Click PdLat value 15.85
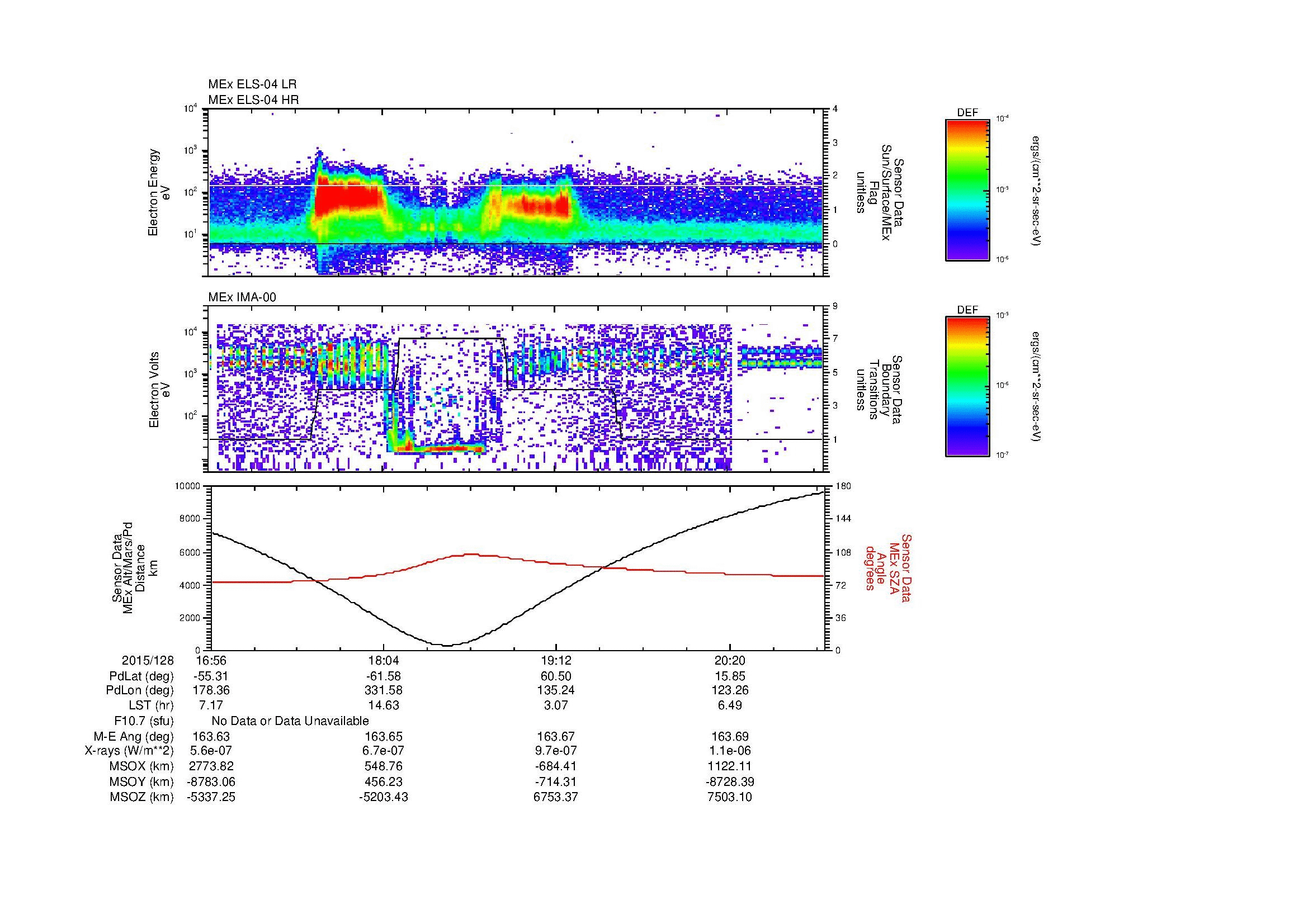The image size is (1308, 924). coord(730,676)
